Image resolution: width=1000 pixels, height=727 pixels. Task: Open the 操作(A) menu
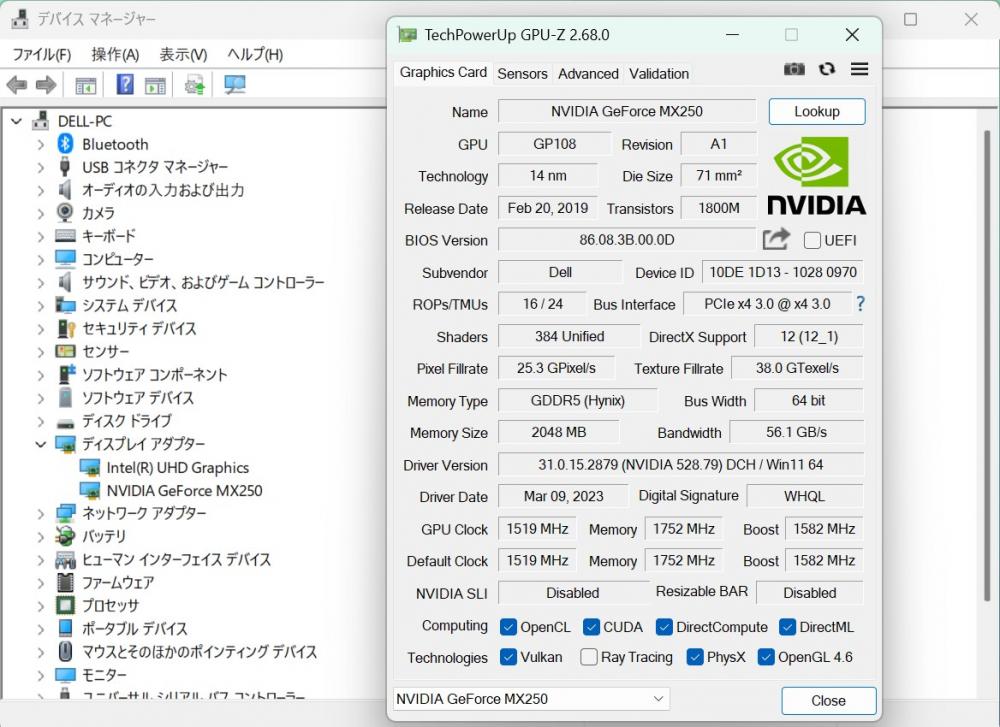pyautogui.click(x=115, y=54)
